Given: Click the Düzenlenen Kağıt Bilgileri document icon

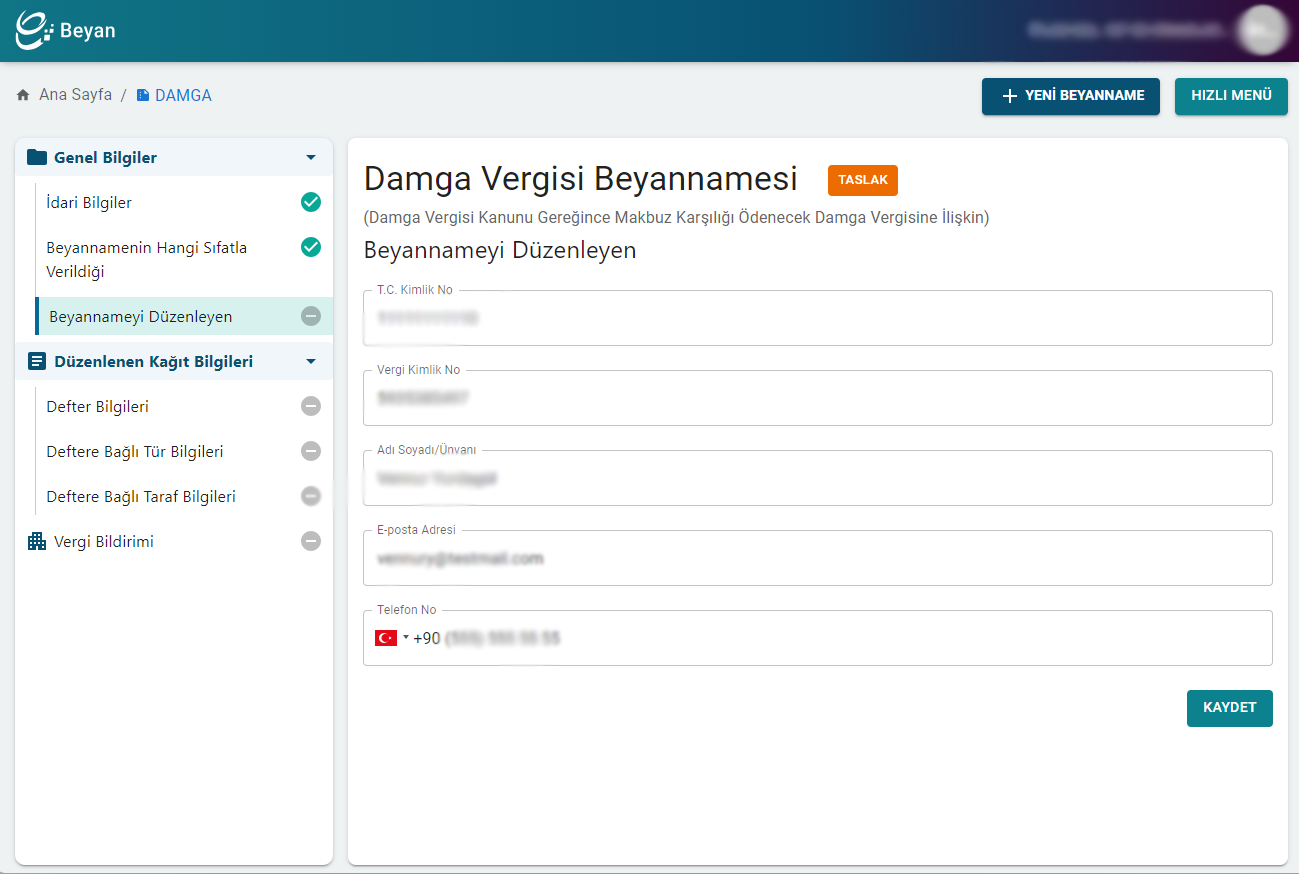Looking at the screenshot, I should tap(37, 362).
